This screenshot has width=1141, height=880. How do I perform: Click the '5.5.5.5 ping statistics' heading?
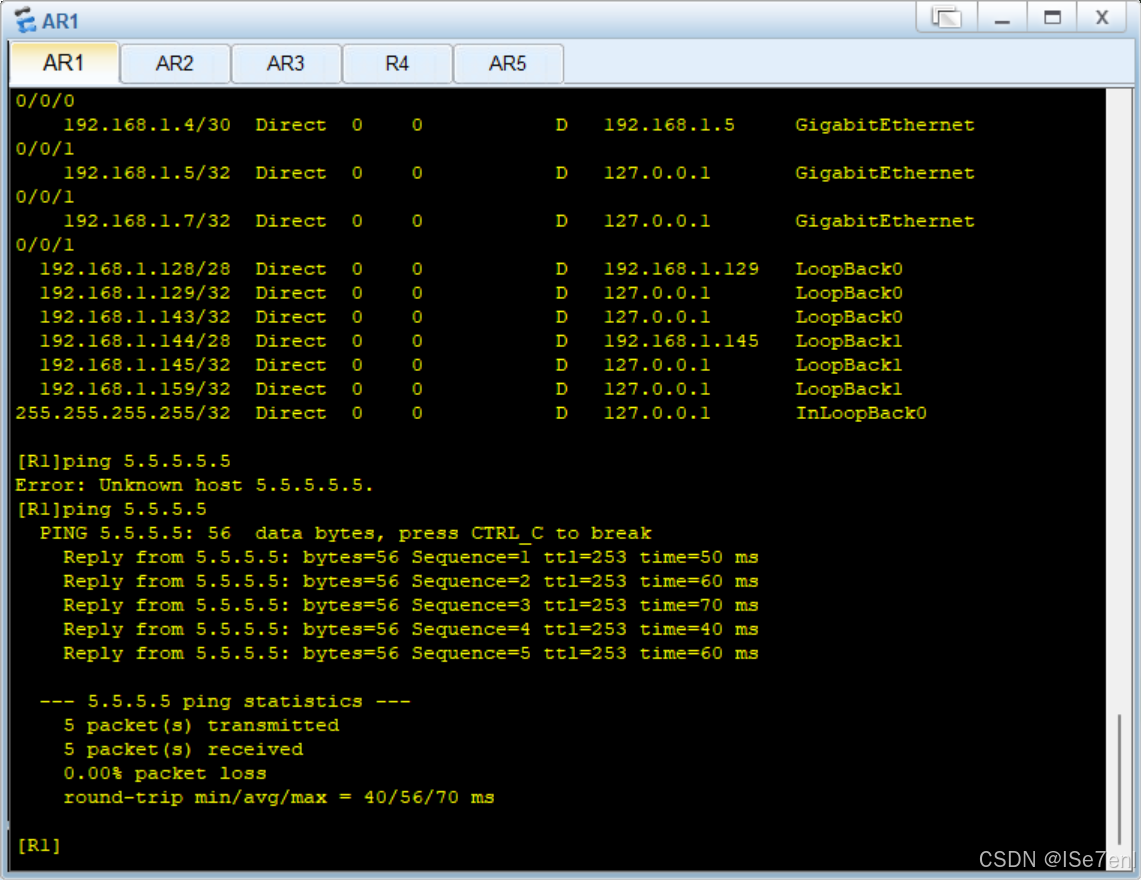(x=225, y=701)
